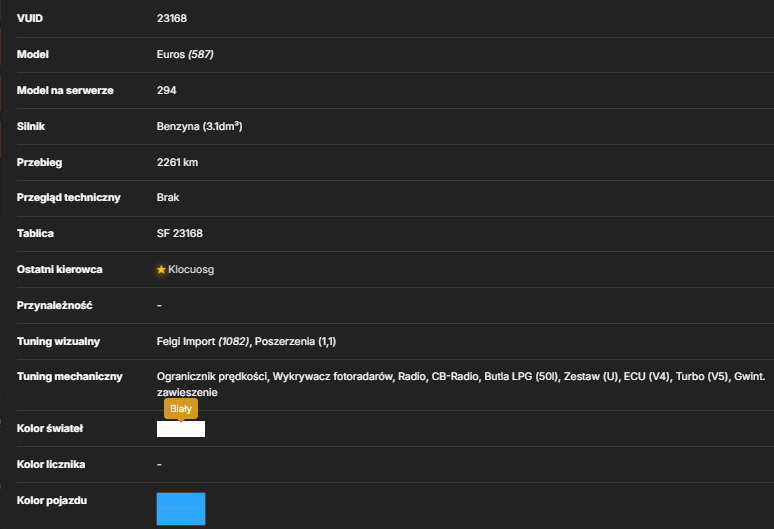The height and width of the screenshot is (529, 774).
Task: Click the Turbo (V5) tuning entry
Action: pos(702,377)
